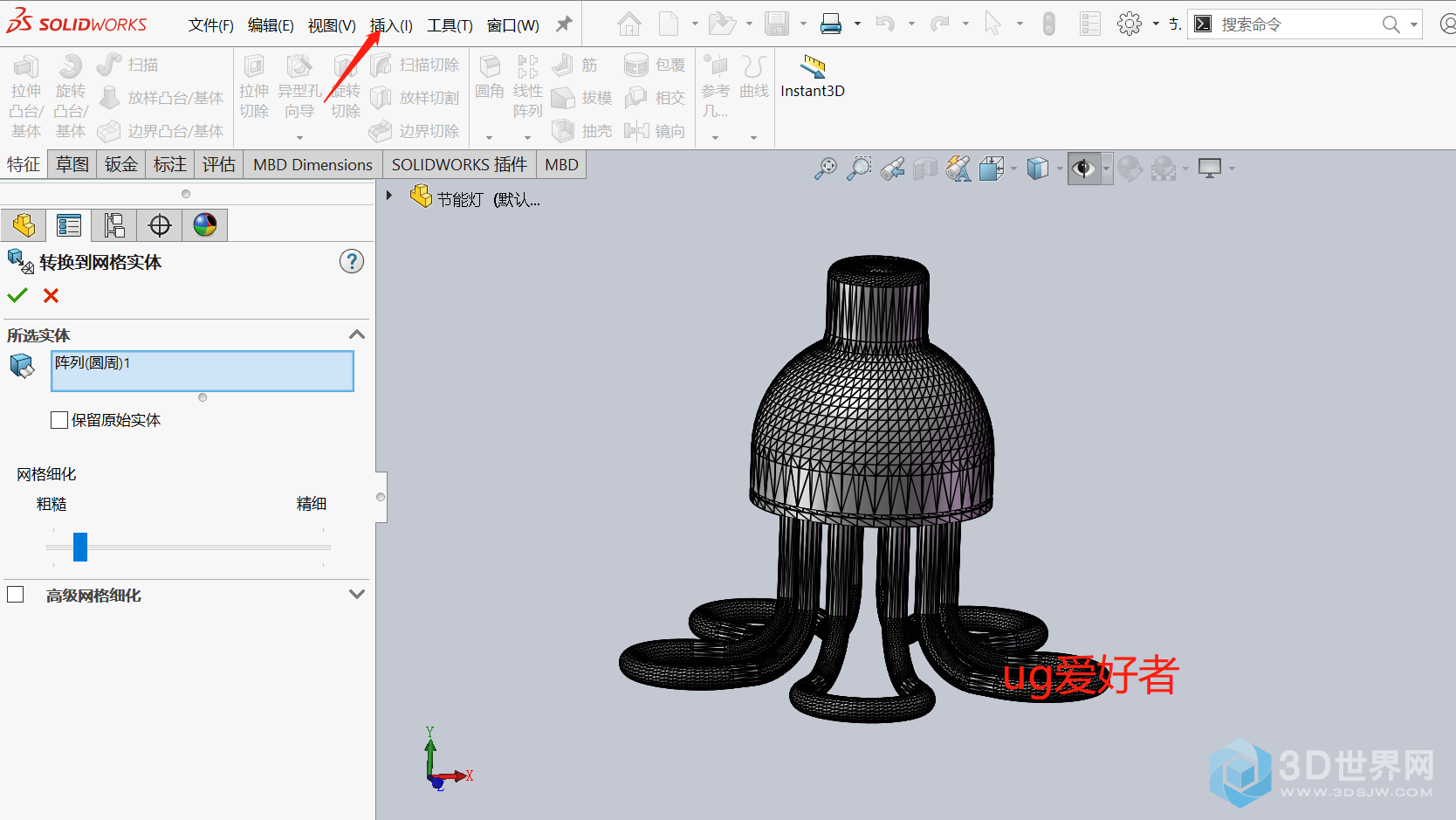Open the New document dropdown arrow

695,24
